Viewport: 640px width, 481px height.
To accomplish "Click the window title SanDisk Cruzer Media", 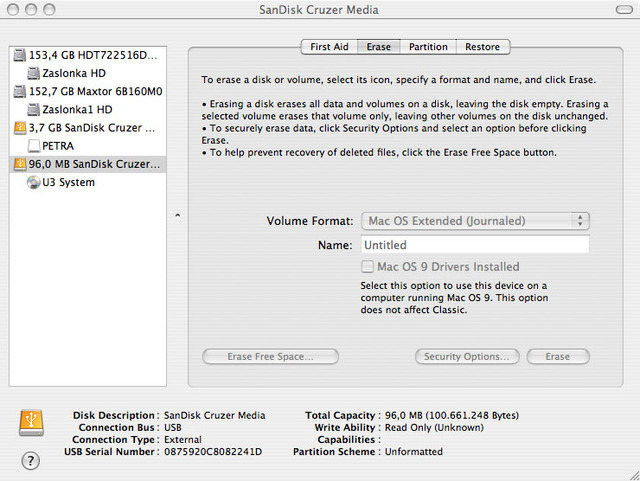I will 319,10.
